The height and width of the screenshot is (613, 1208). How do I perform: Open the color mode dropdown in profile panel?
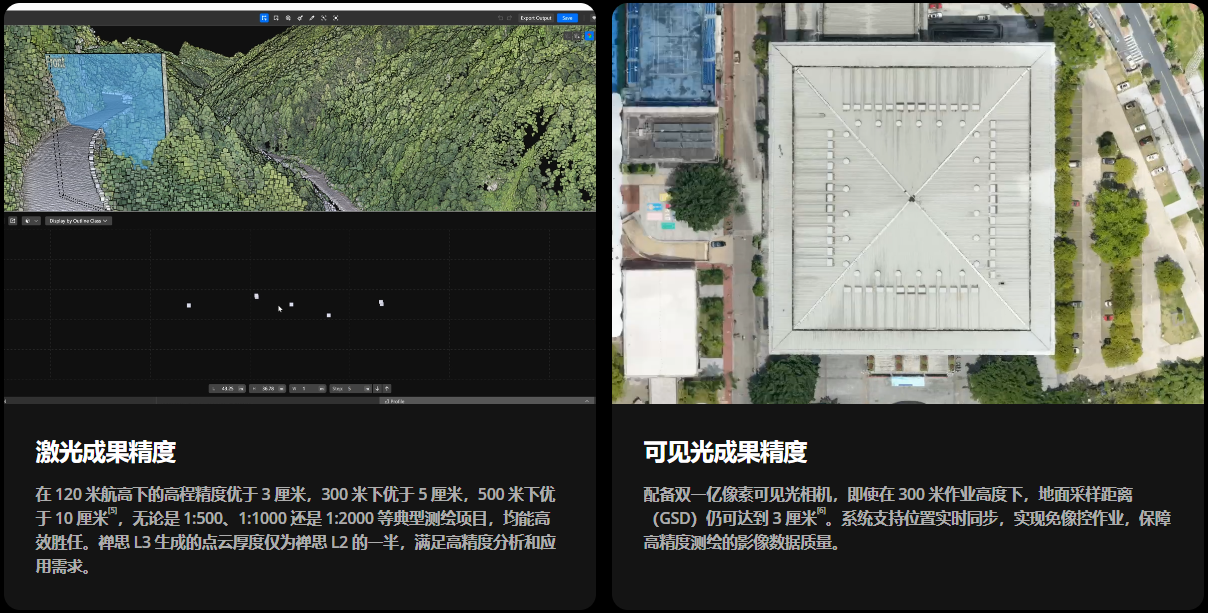[x=31, y=220]
